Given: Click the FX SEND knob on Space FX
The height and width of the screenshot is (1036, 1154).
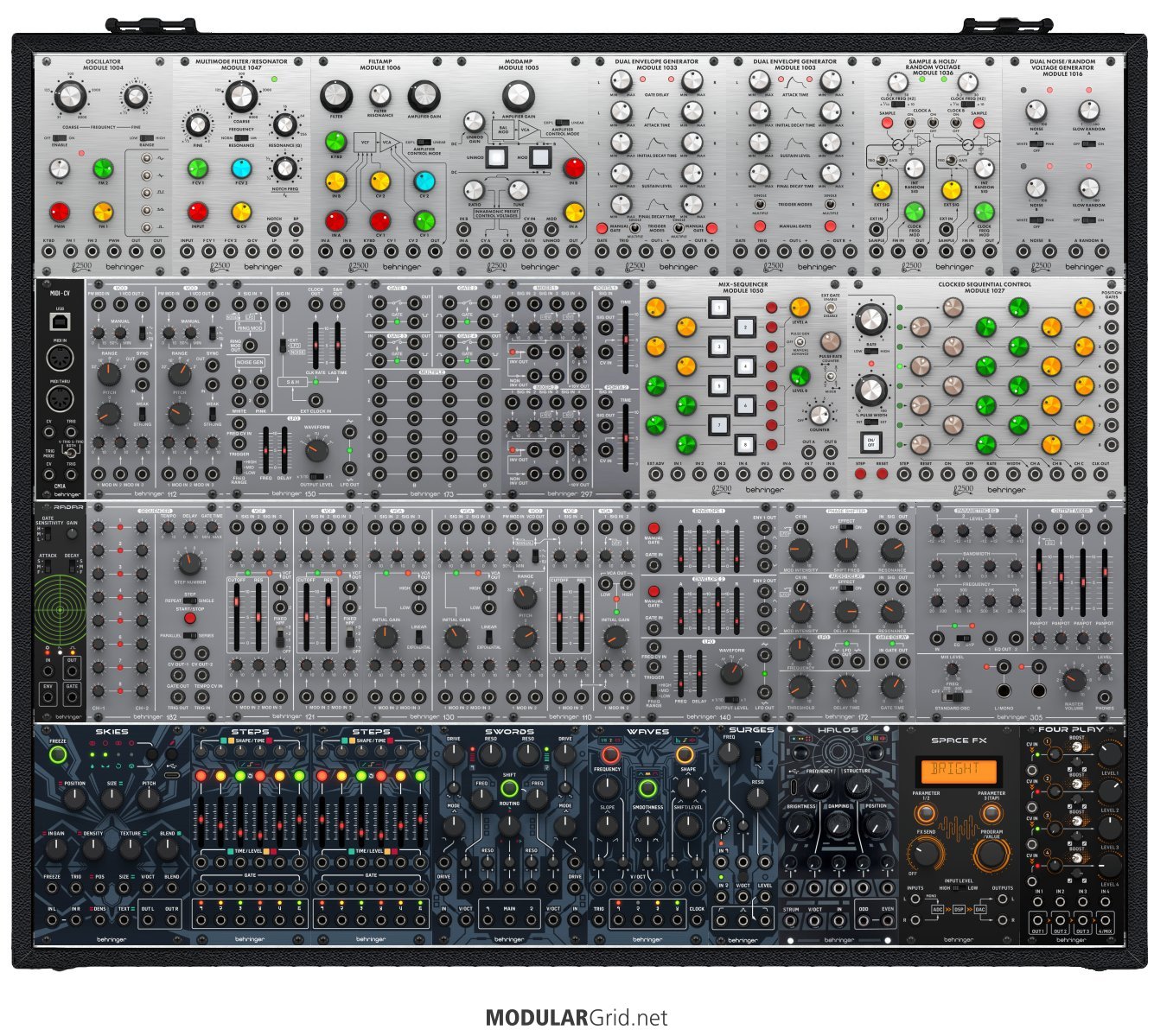Looking at the screenshot, I should point(926,855).
